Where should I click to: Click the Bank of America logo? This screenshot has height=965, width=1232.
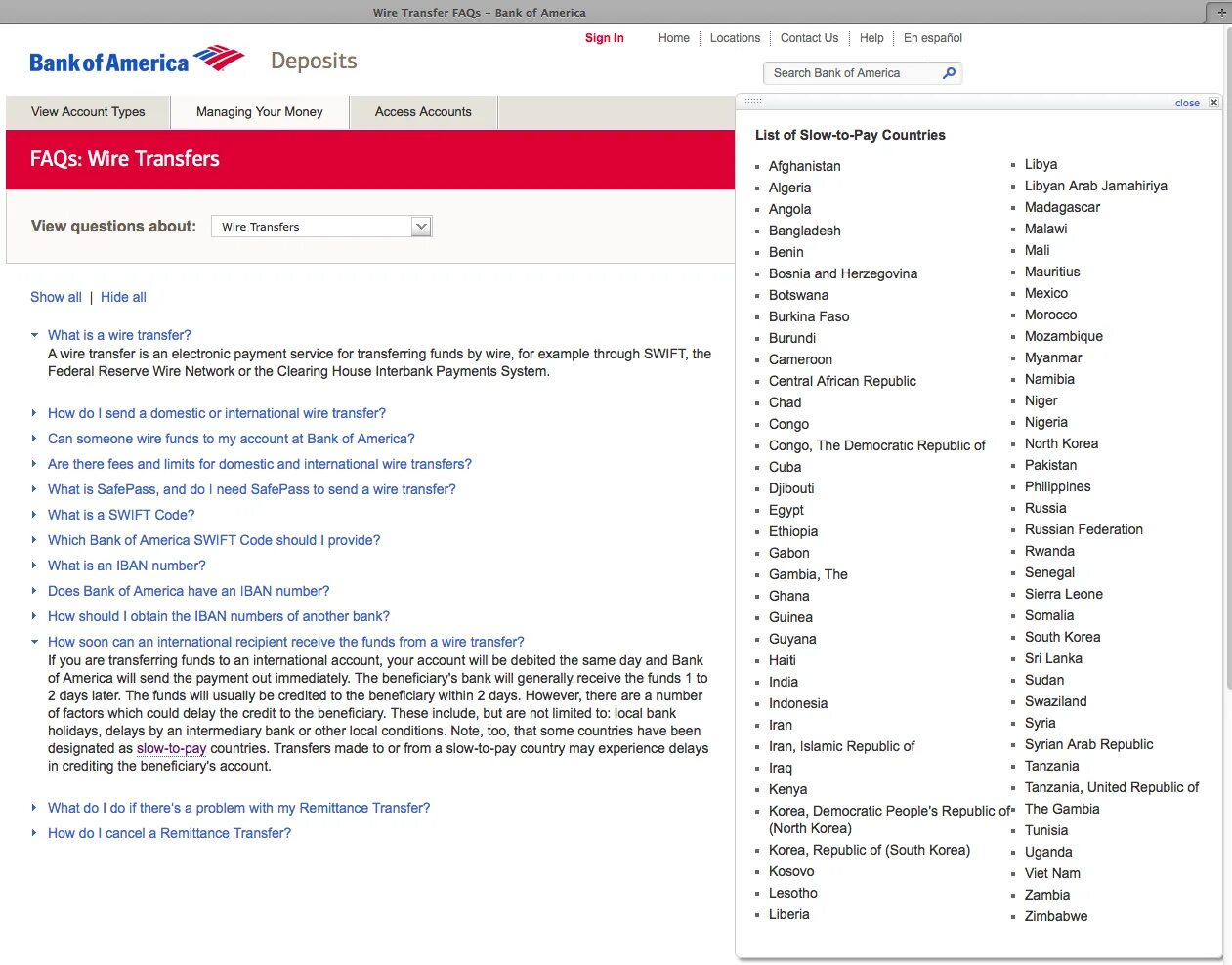(137, 60)
